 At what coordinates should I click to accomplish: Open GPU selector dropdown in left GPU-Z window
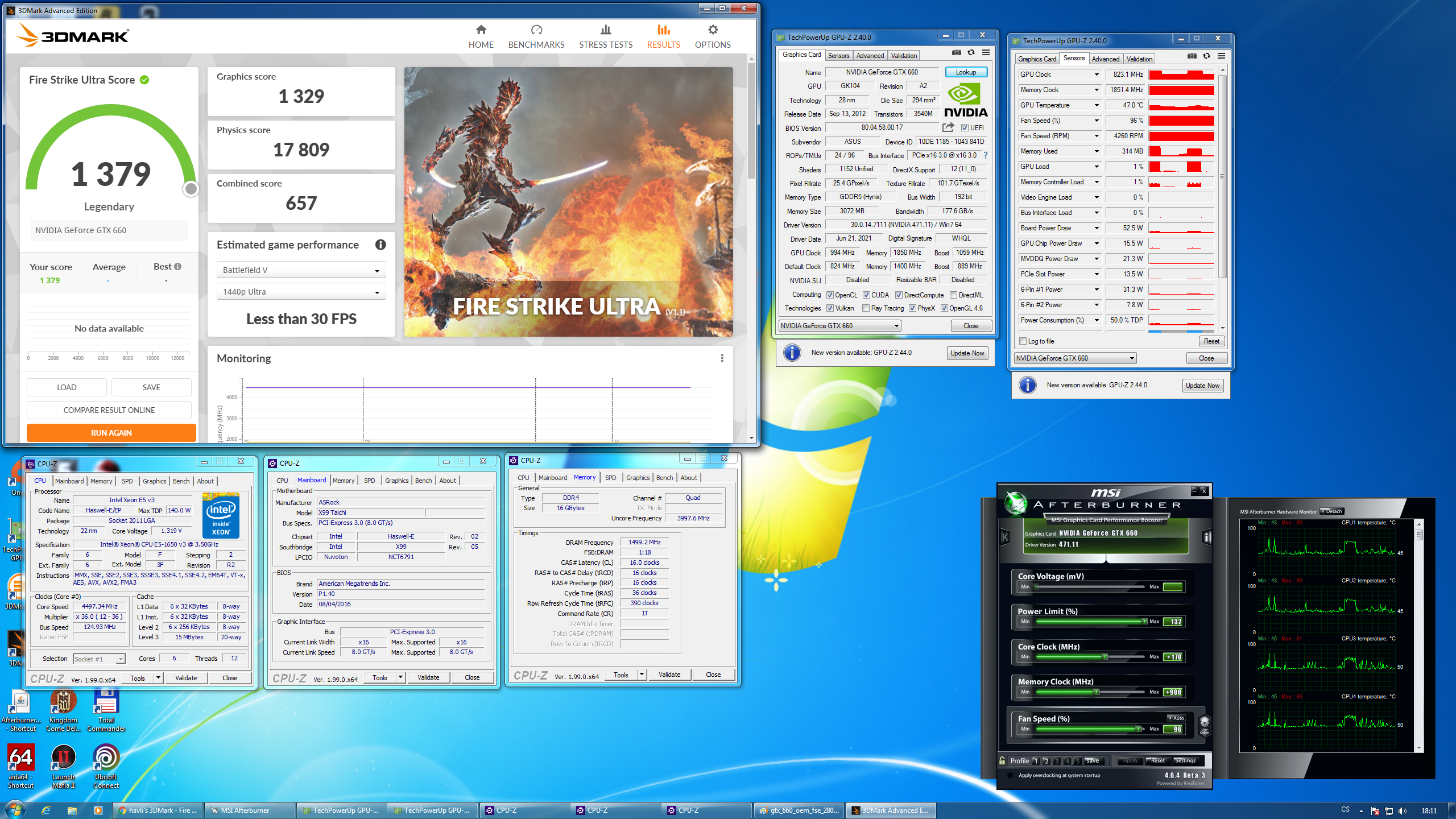[x=840, y=326]
